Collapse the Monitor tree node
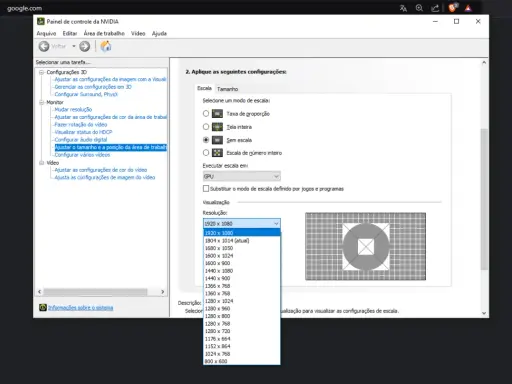 tap(41, 102)
